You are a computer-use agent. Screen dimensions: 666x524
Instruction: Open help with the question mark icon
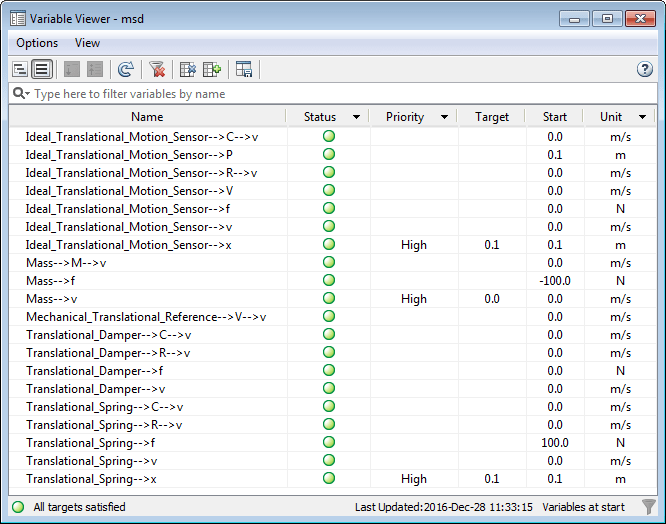pos(645,69)
